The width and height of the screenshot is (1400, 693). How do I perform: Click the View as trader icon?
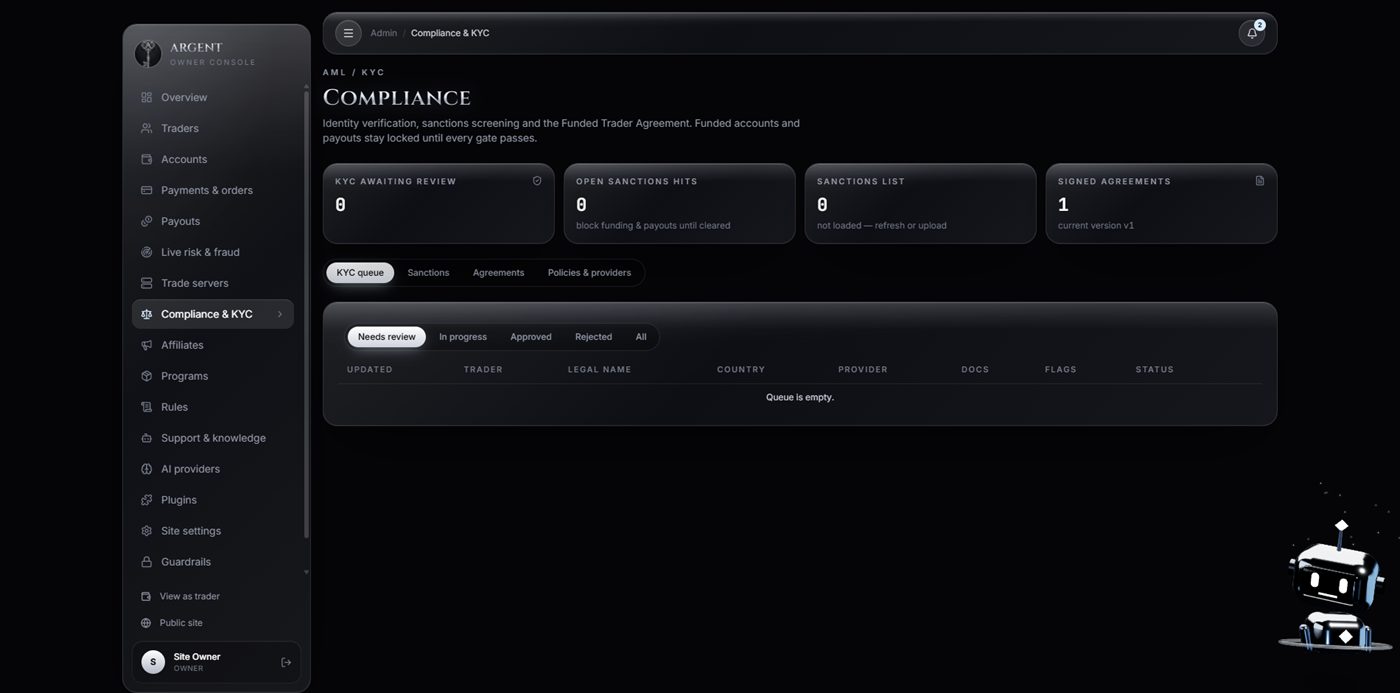click(146, 596)
